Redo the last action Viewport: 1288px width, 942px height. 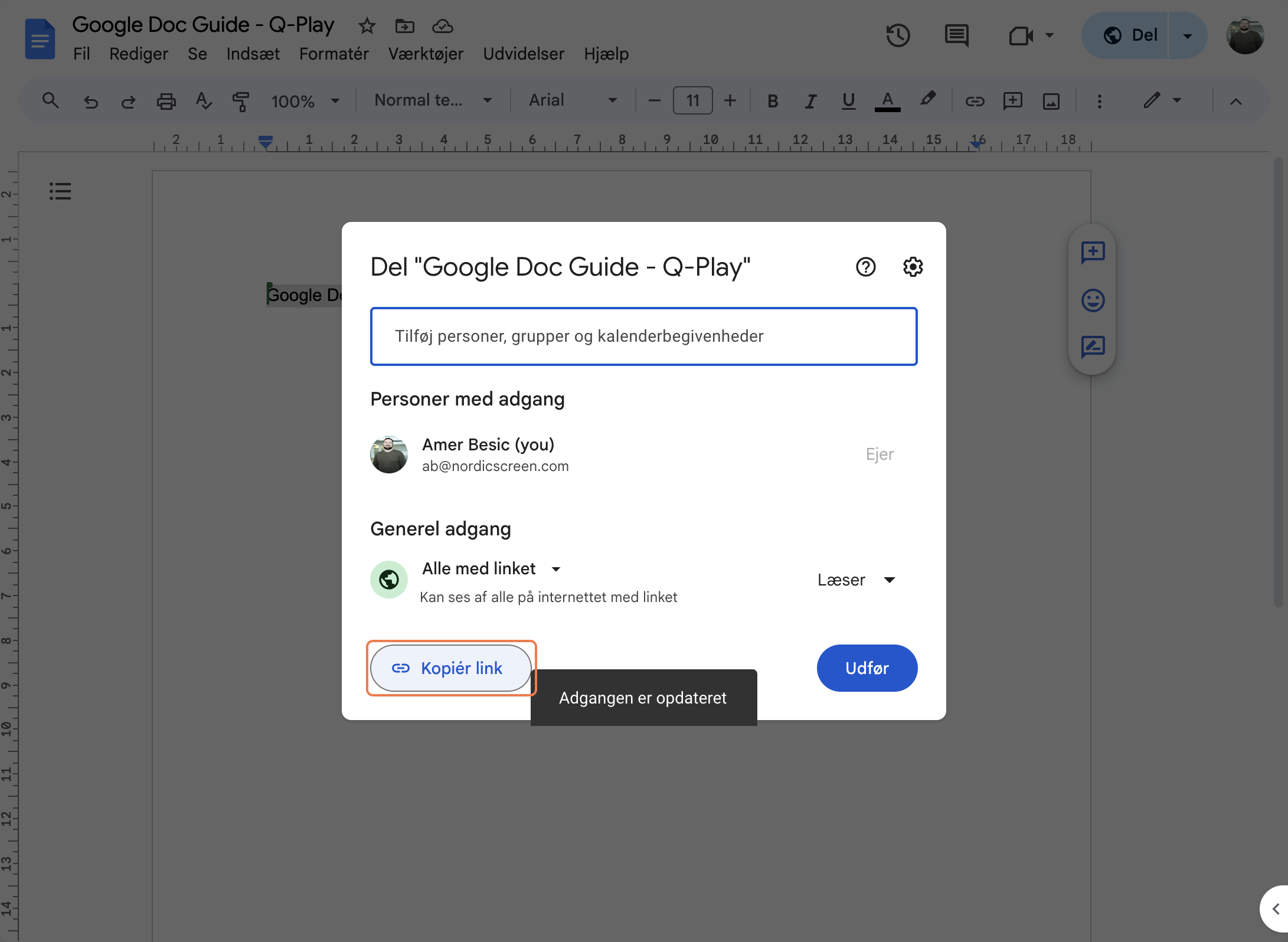[128, 102]
